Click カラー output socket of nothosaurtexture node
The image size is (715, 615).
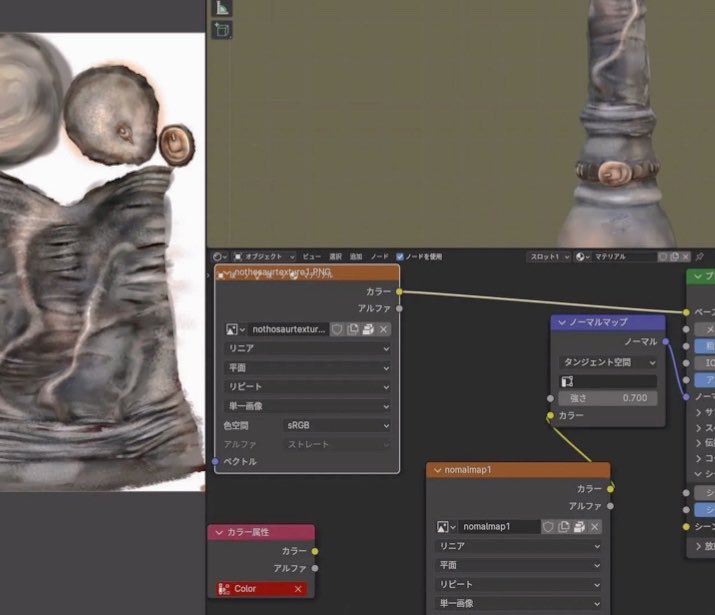[x=399, y=291]
